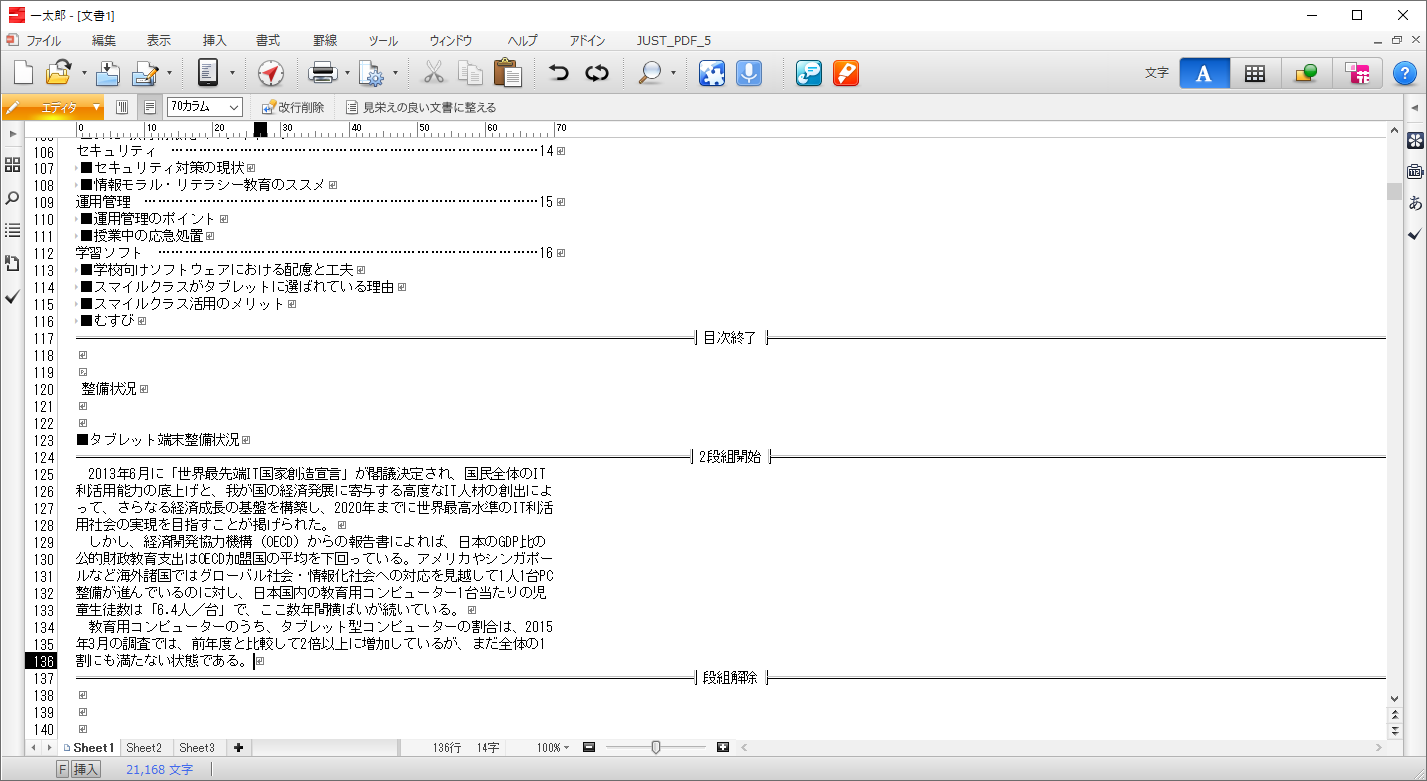Click the blue question mark help icon
This screenshot has height=781, width=1427.
1404,73
